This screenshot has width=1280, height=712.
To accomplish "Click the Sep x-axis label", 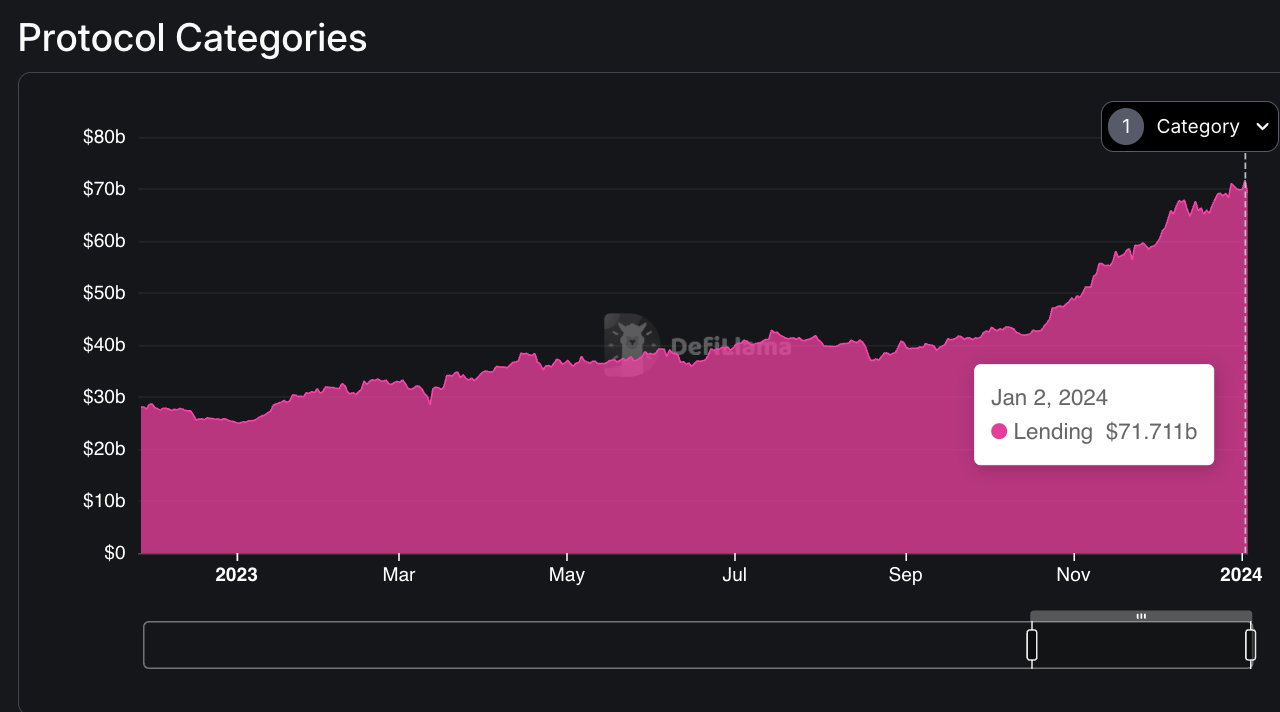I will point(905,575).
